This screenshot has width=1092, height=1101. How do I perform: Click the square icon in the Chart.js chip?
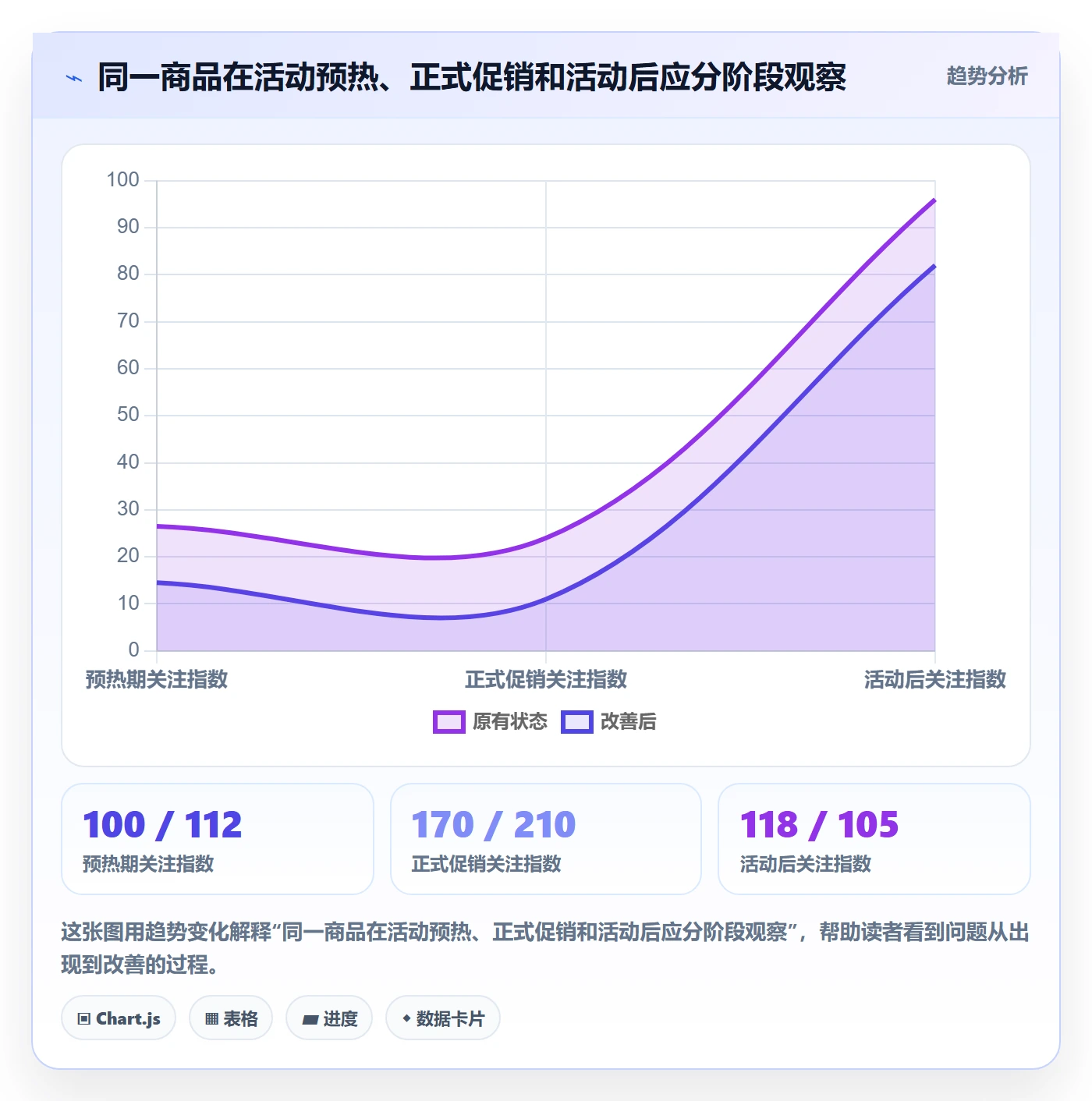(x=84, y=1019)
